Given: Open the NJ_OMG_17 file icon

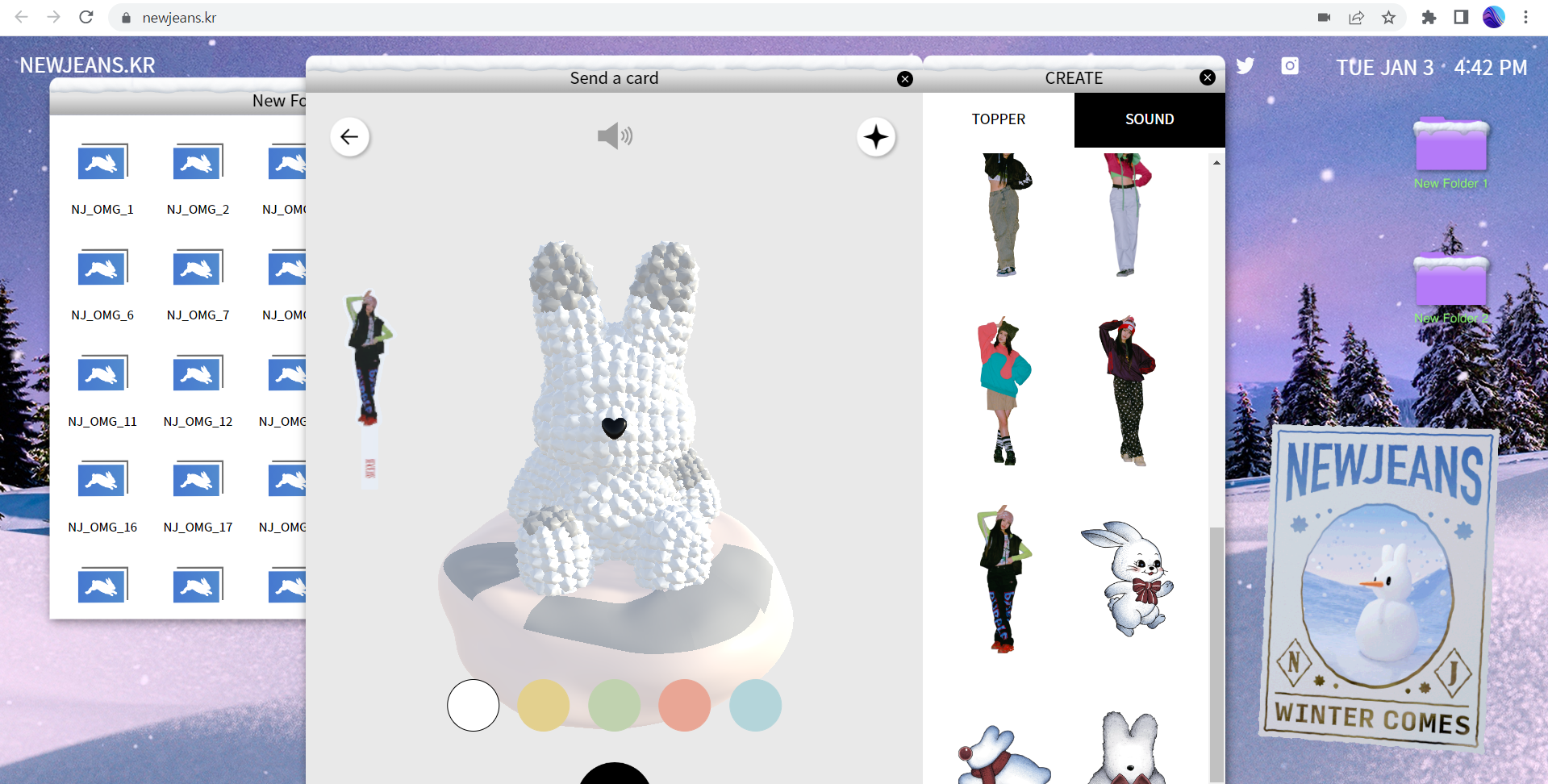Looking at the screenshot, I should tap(198, 479).
